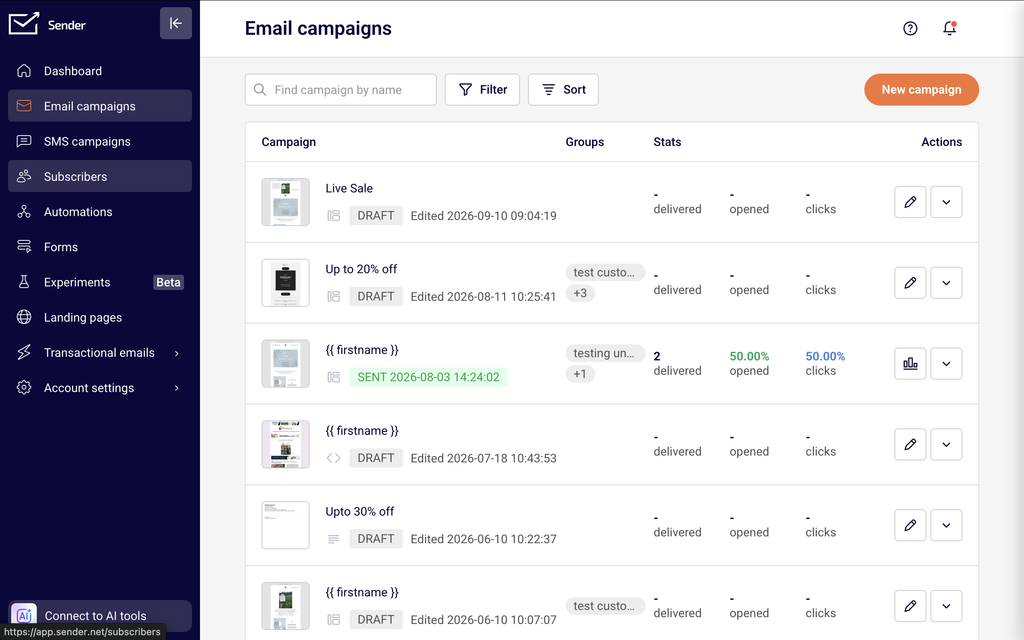View stats chart icon for sent campaign
The image size is (1024, 640).
pyautogui.click(x=910, y=364)
